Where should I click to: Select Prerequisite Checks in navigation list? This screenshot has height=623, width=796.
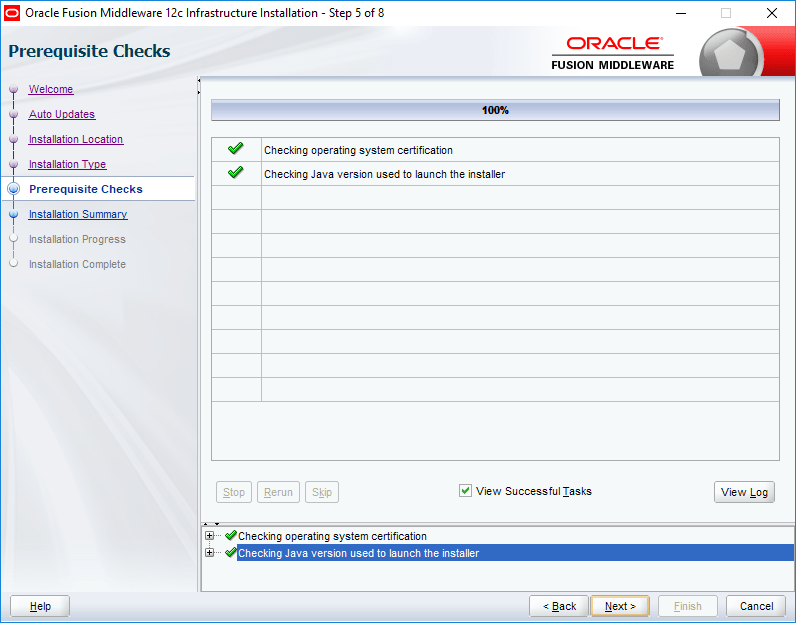point(86,189)
